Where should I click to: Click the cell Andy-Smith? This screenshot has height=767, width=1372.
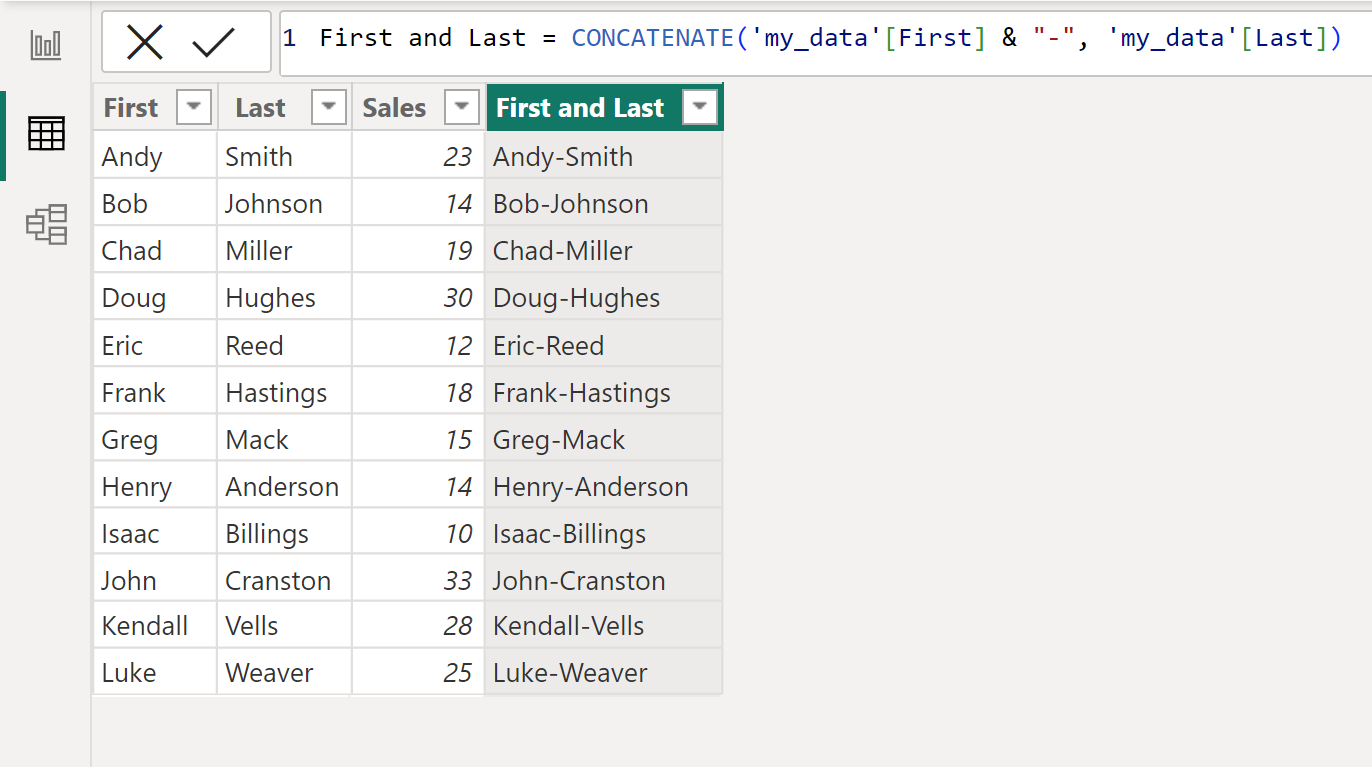pyautogui.click(x=604, y=156)
